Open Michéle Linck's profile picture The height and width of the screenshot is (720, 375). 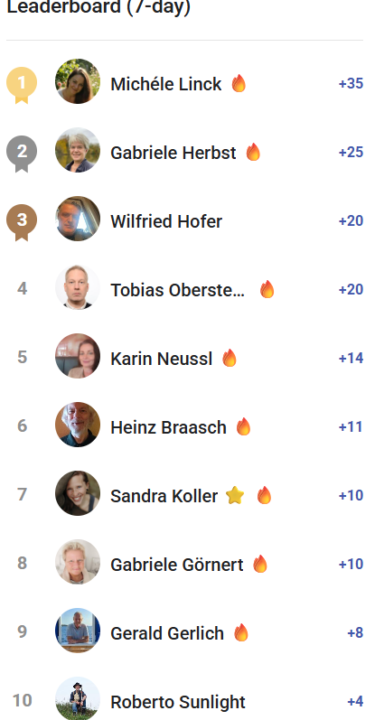click(78, 81)
